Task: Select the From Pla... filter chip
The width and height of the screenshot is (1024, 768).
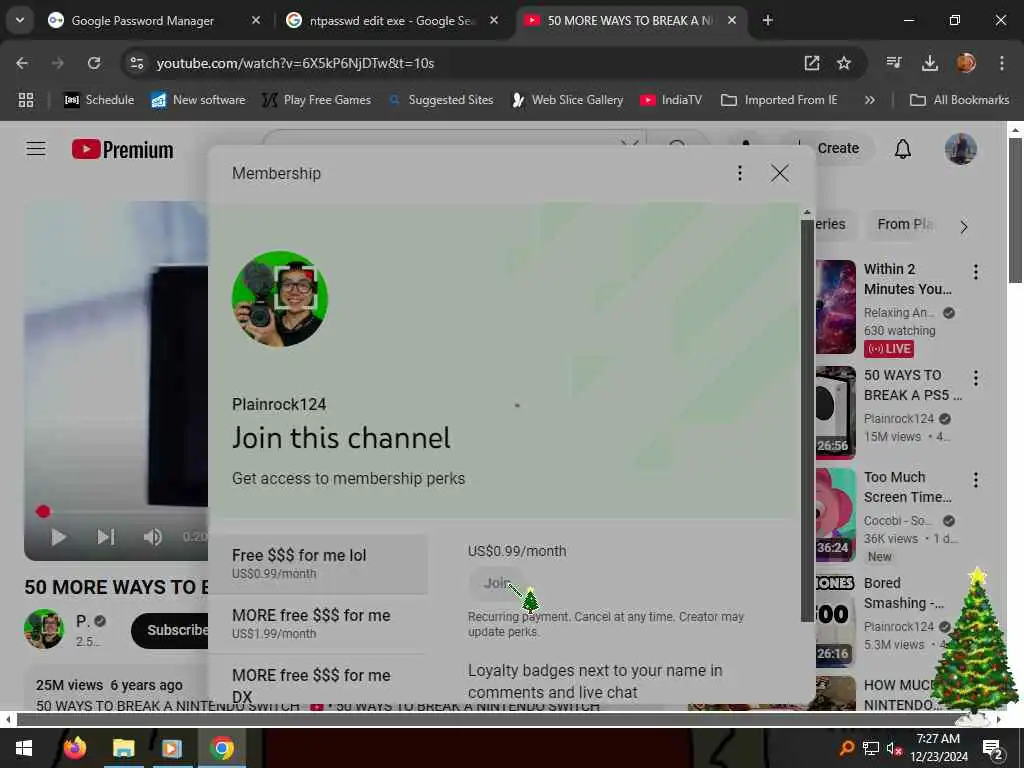Action: coord(904,224)
